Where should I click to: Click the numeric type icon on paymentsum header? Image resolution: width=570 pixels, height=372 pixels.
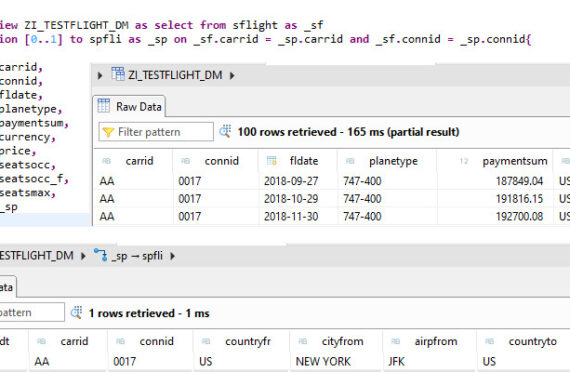coord(464,161)
